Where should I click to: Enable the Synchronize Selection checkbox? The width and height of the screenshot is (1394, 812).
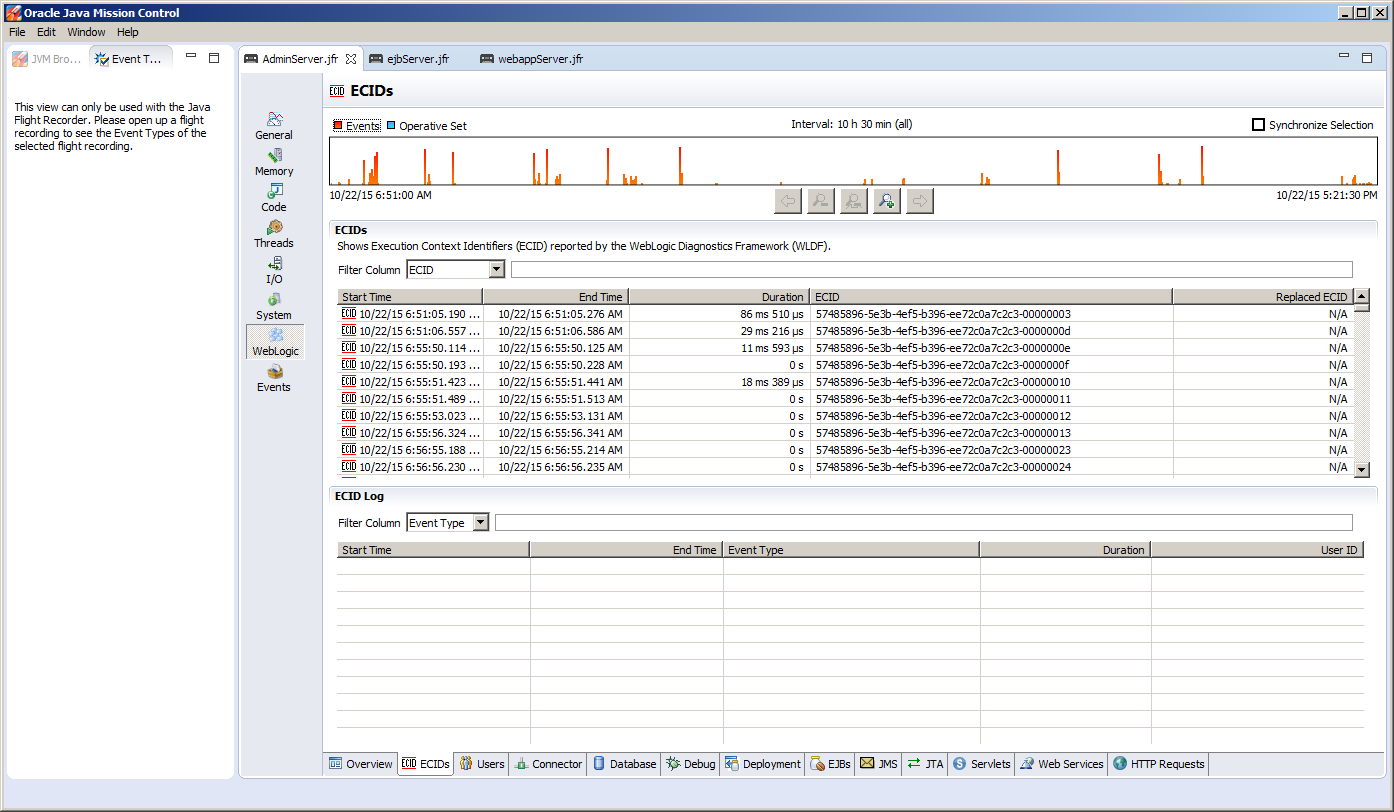coord(1259,125)
